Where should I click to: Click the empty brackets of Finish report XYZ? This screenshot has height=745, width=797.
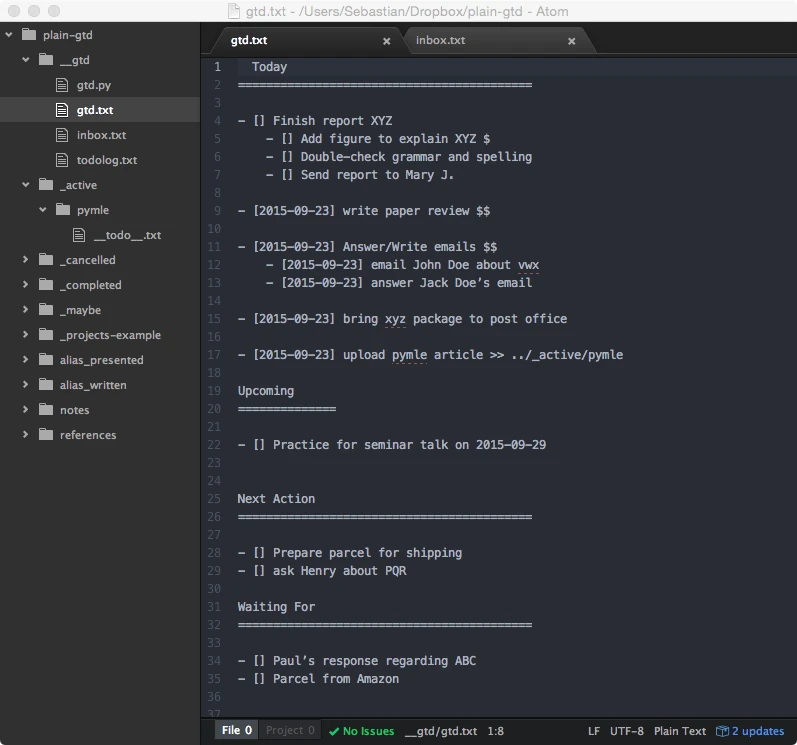click(259, 121)
